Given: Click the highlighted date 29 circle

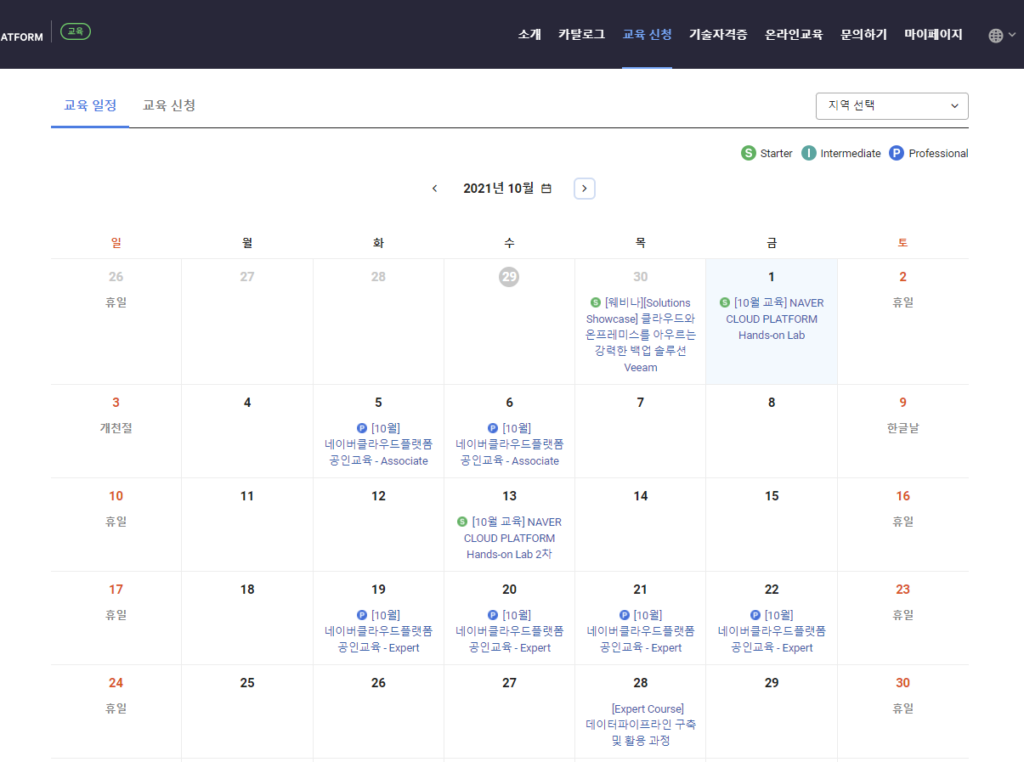Looking at the screenshot, I should [509, 277].
